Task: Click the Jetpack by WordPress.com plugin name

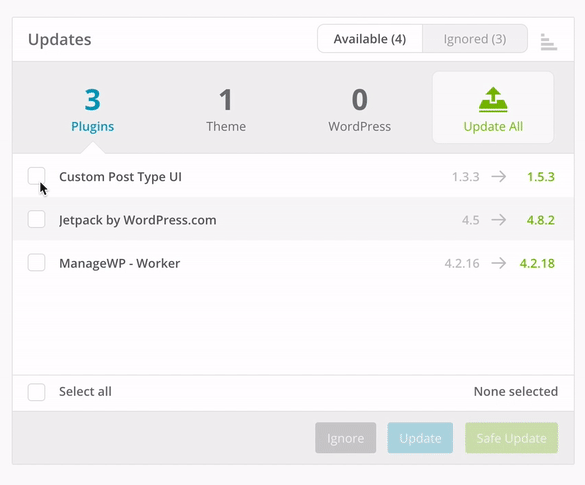Action: tap(138, 220)
